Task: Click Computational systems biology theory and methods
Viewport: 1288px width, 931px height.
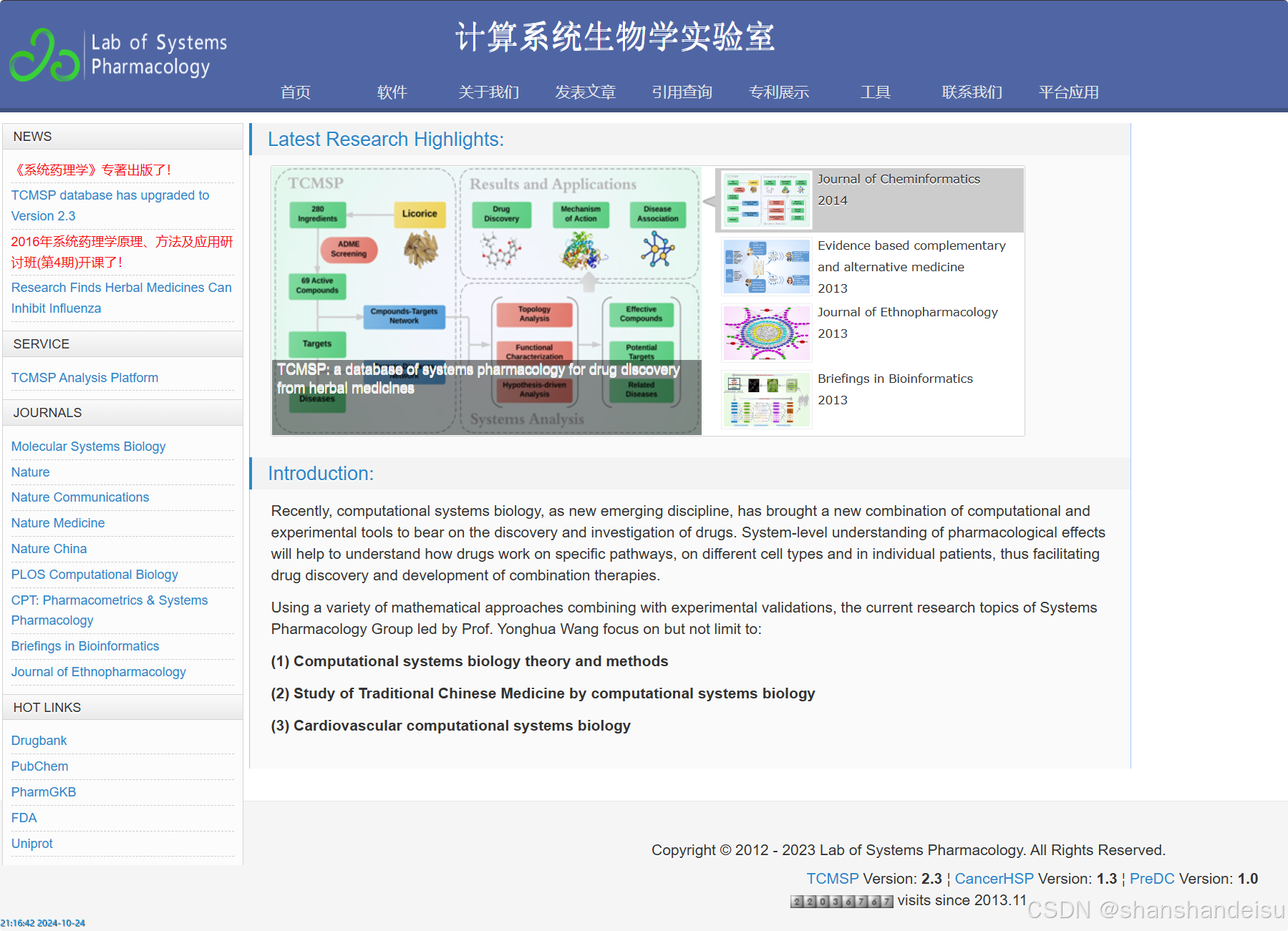Action: coord(470,661)
